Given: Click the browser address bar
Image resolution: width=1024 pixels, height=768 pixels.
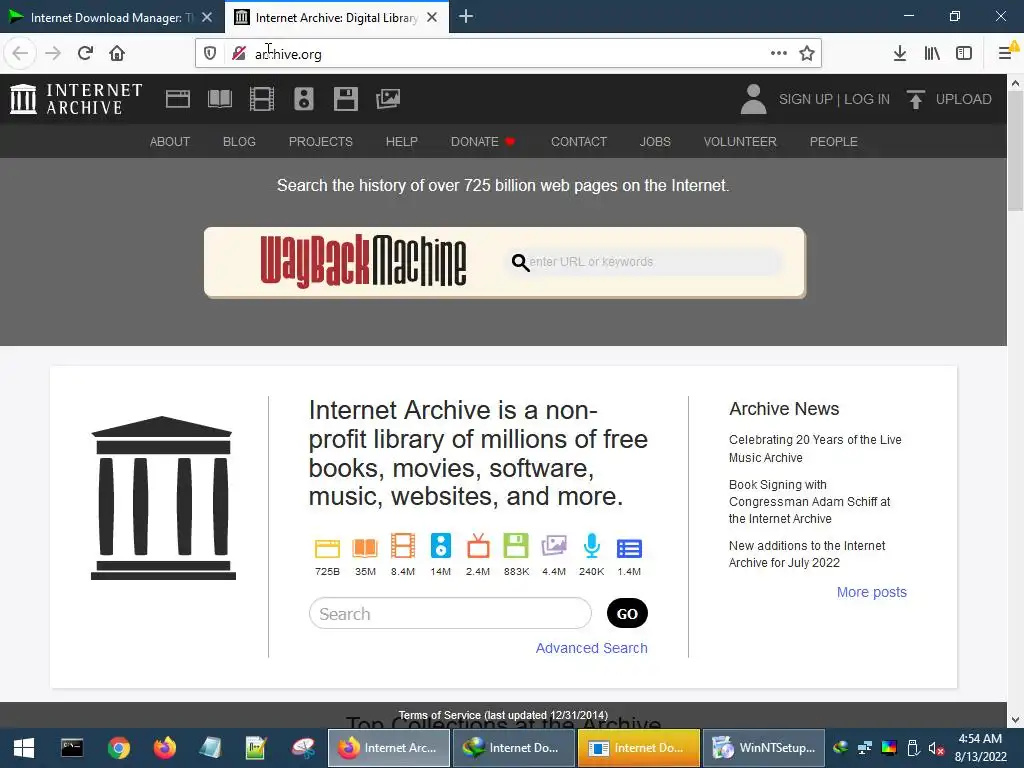Looking at the screenshot, I should [509, 54].
